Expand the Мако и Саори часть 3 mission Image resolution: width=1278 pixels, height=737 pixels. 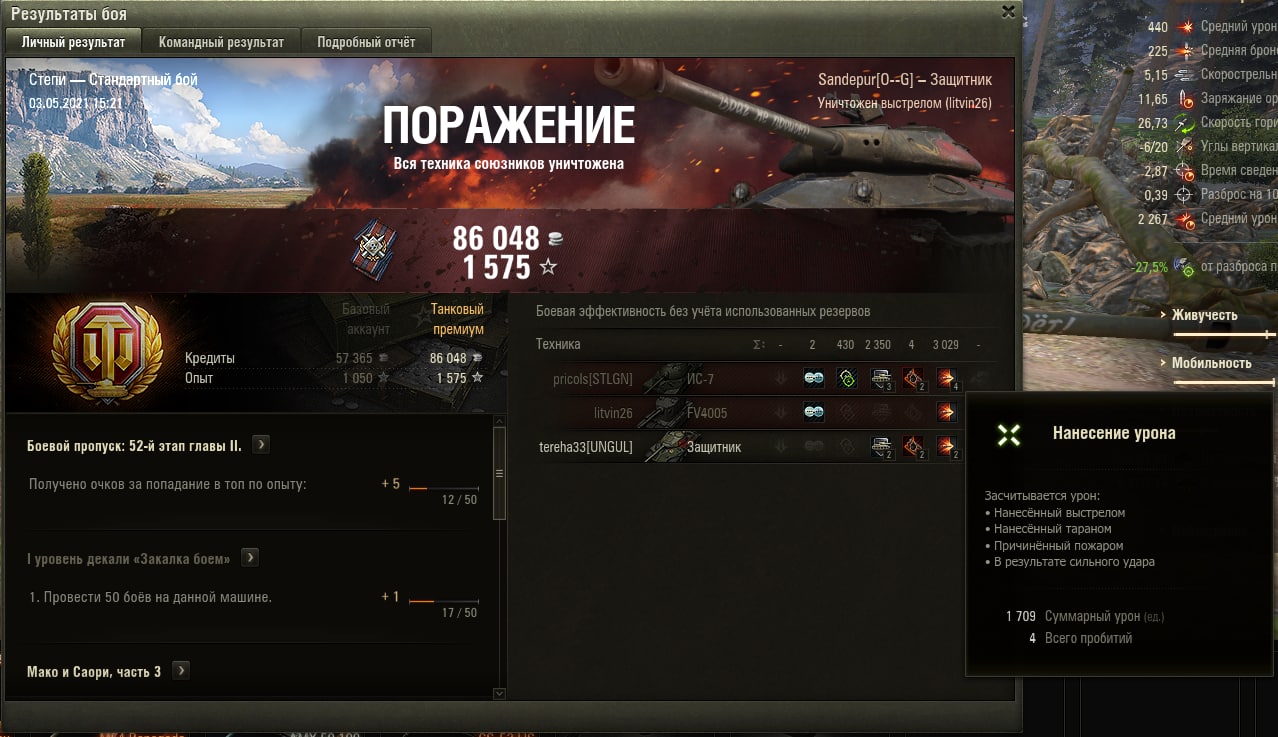click(180, 671)
